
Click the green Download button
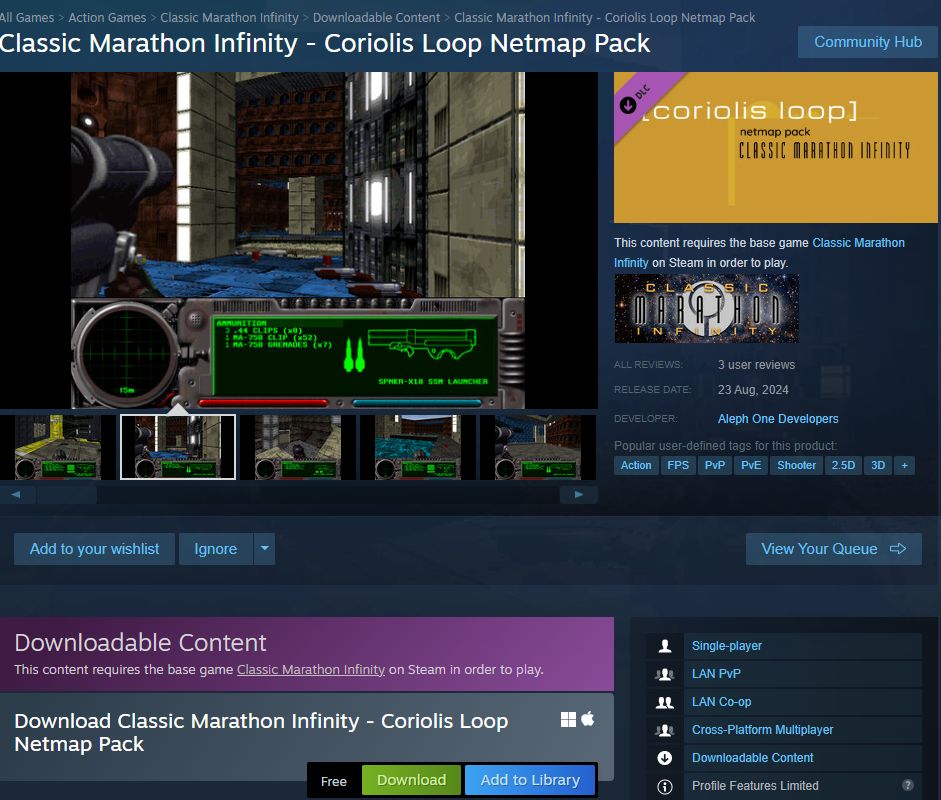pos(411,780)
